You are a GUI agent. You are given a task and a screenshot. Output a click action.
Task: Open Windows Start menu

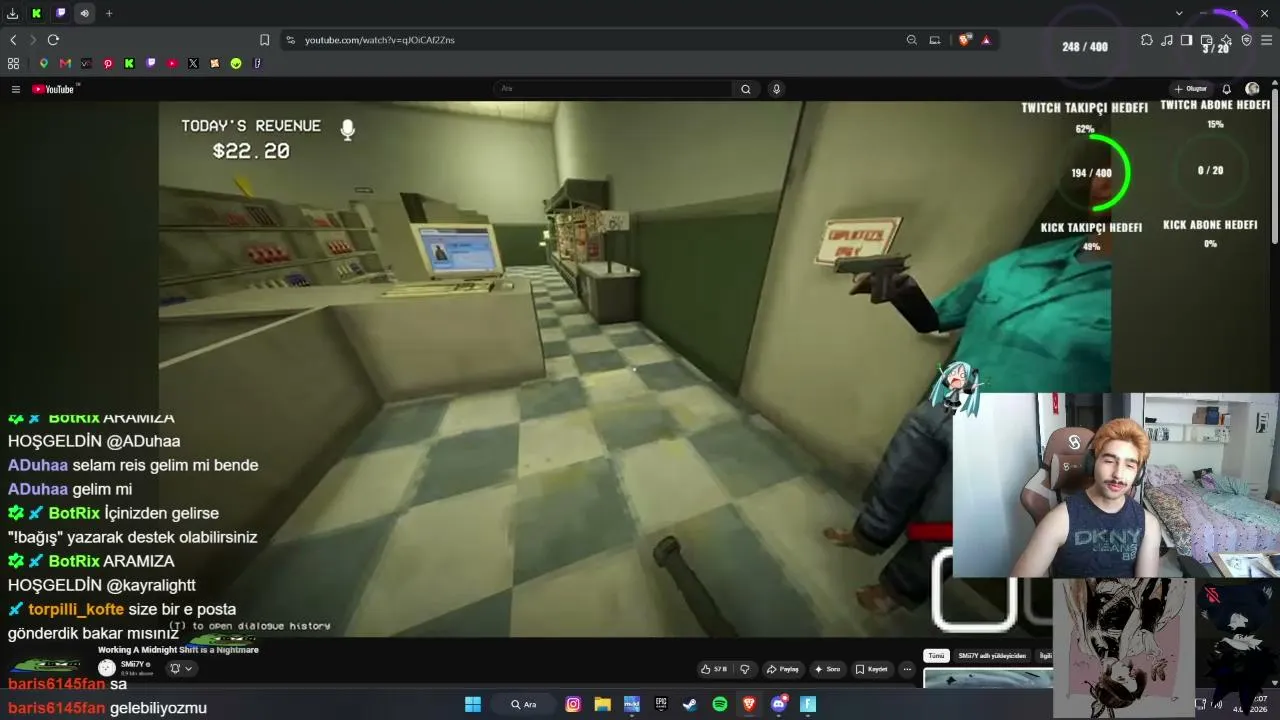click(473, 704)
